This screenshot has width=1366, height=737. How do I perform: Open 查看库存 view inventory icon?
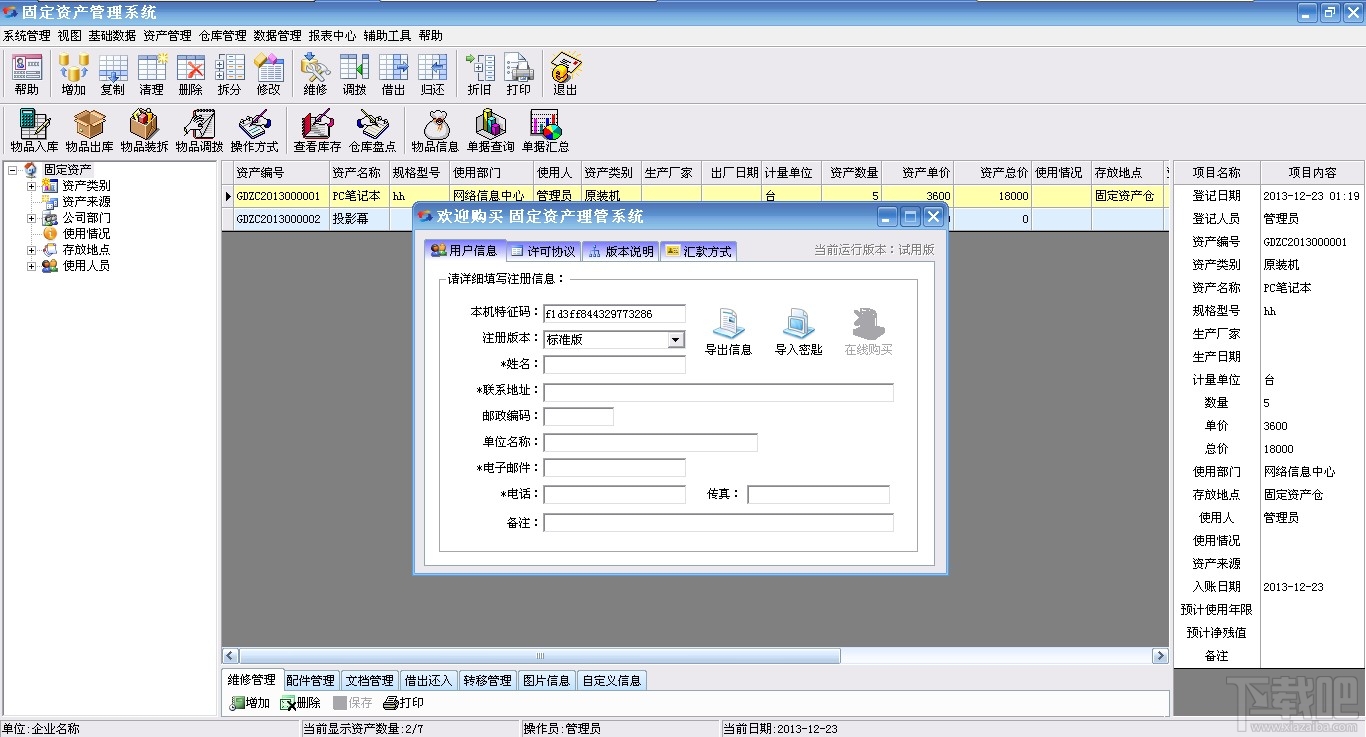pos(318,131)
